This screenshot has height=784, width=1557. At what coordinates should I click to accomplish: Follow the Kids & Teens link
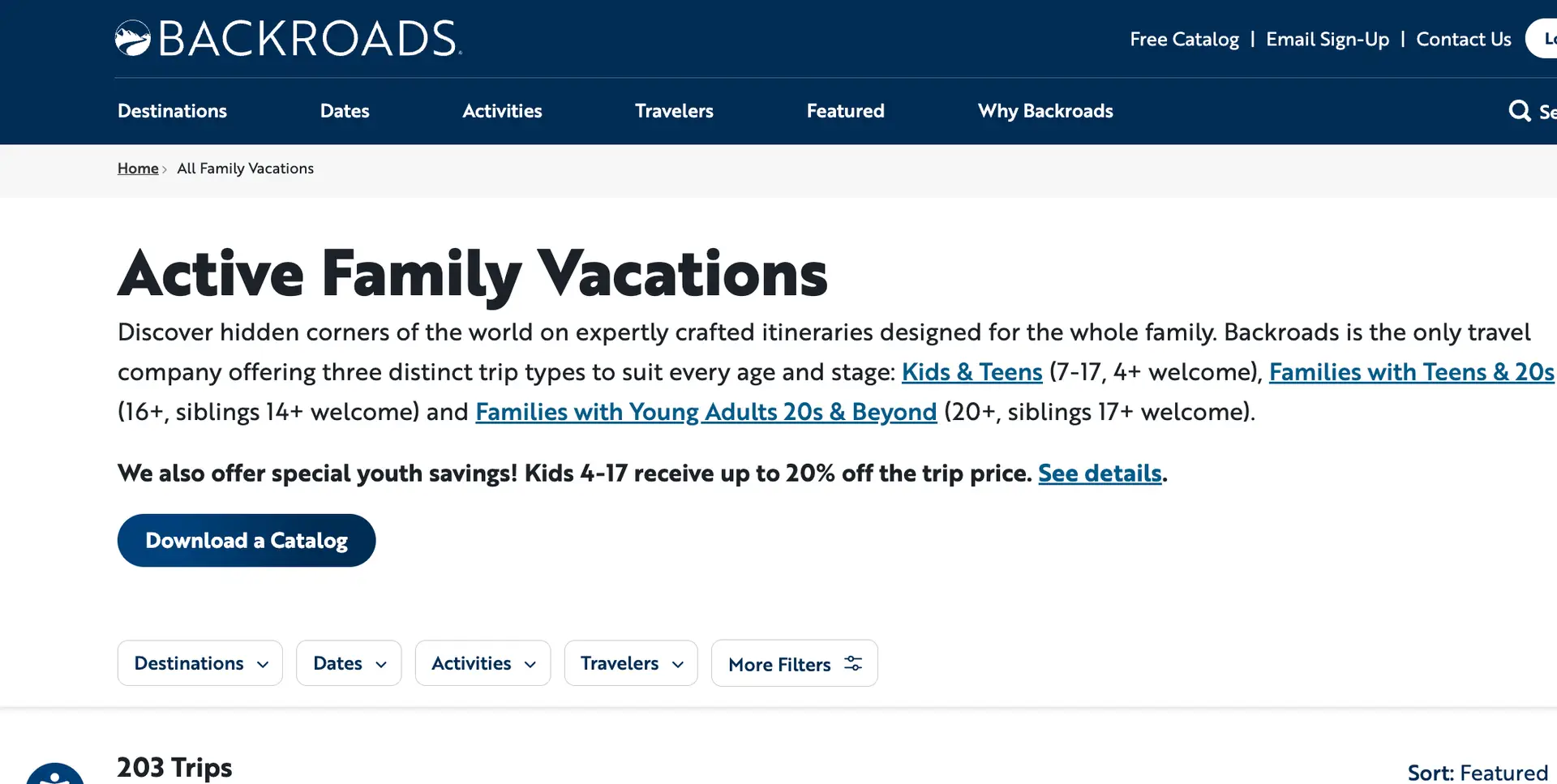coord(972,372)
